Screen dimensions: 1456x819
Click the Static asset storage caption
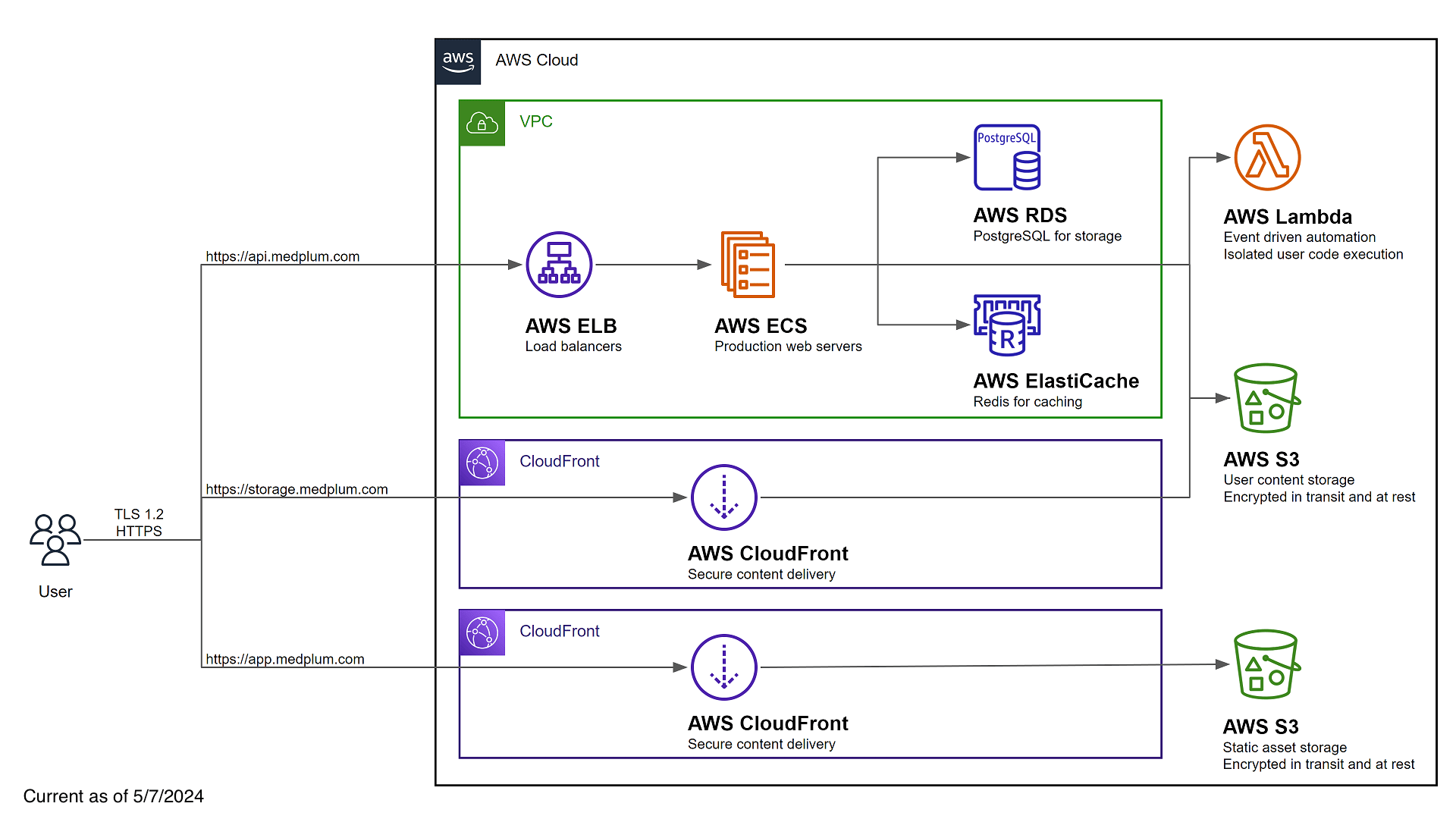(x=1285, y=748)
